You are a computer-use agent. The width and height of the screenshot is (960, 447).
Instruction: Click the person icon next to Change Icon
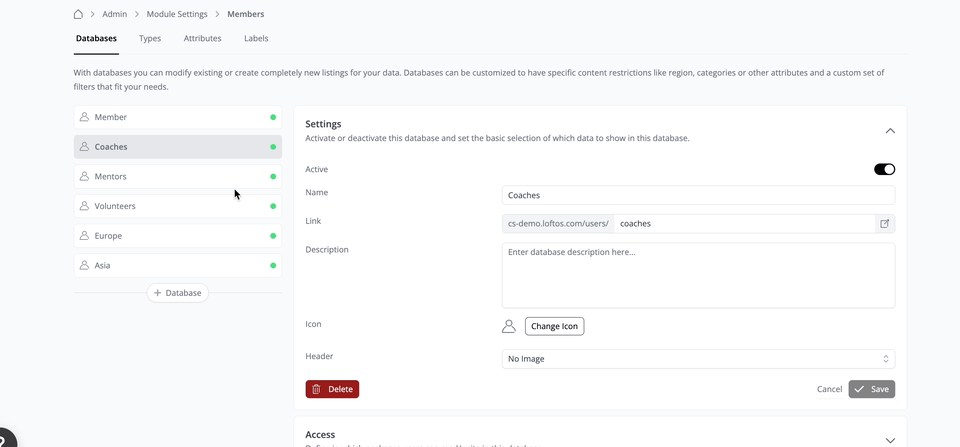pyautogui.click(x=509, y=326)
